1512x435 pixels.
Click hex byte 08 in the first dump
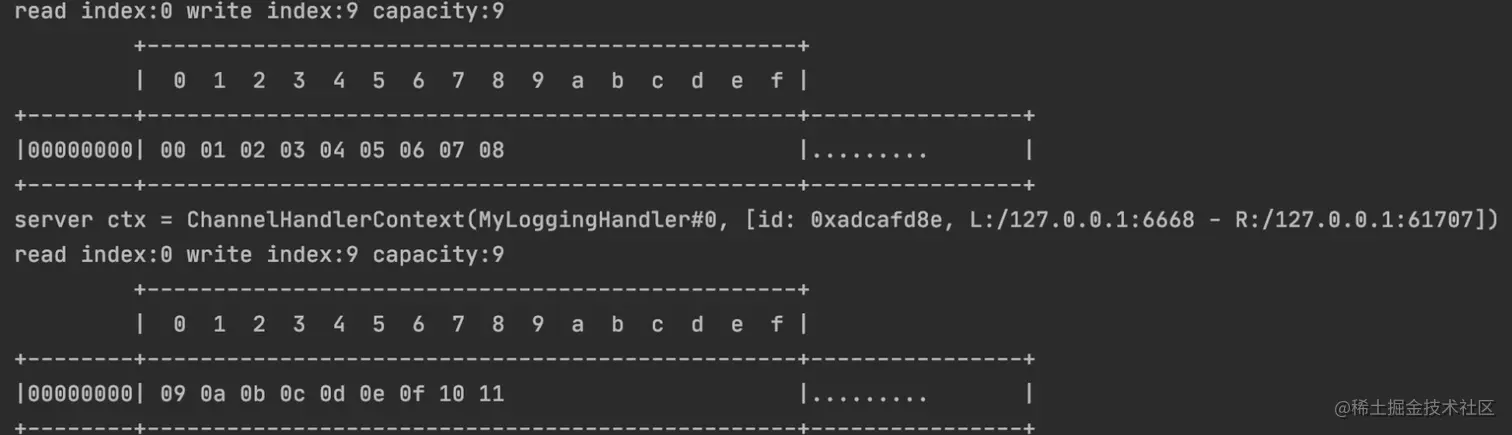tap(491, 150)
